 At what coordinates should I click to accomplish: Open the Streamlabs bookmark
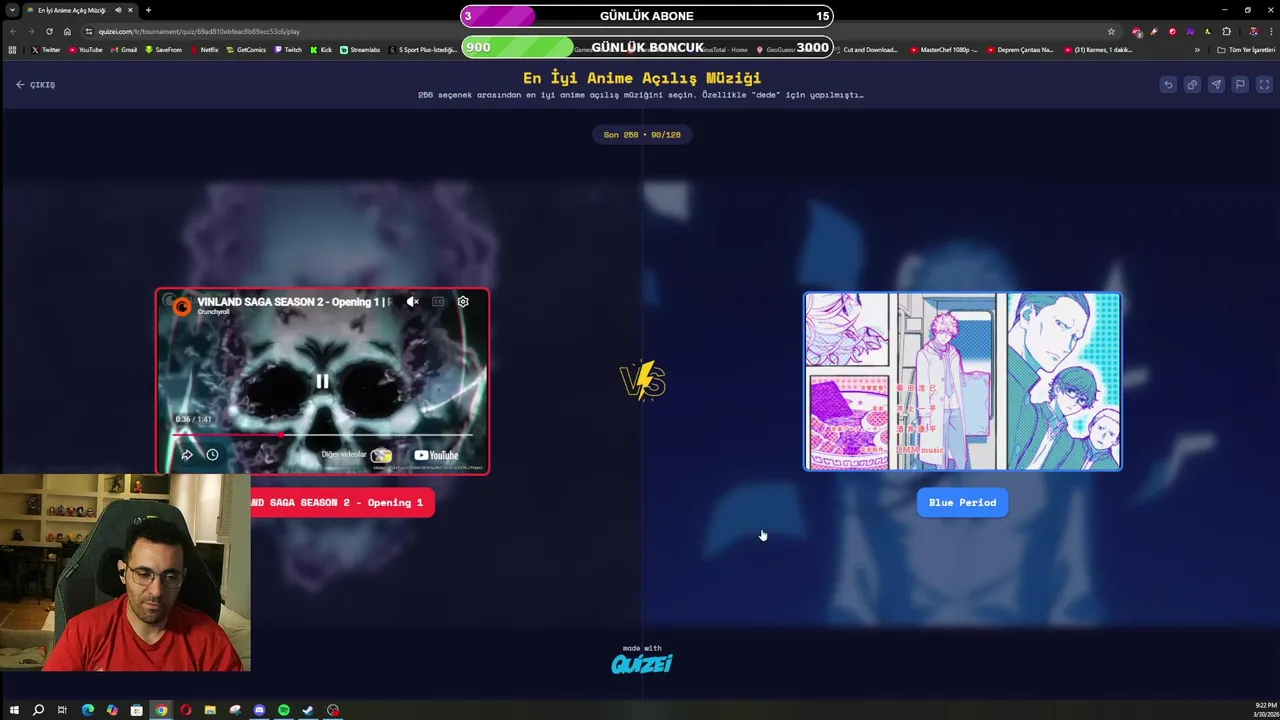[360, 50]
